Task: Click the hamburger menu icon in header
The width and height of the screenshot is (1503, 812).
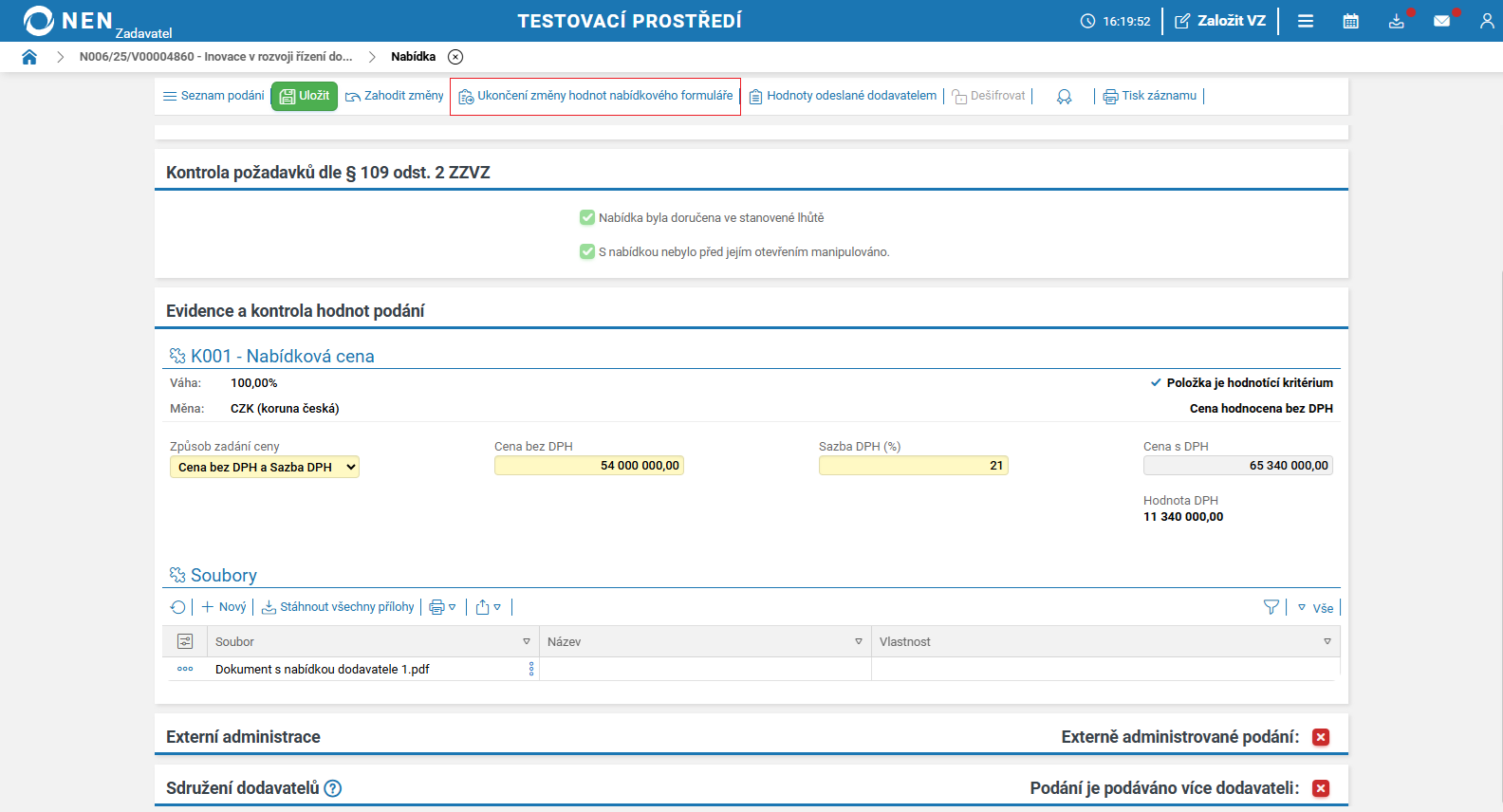Action: pyautogui.click(x=1306, y=21)
